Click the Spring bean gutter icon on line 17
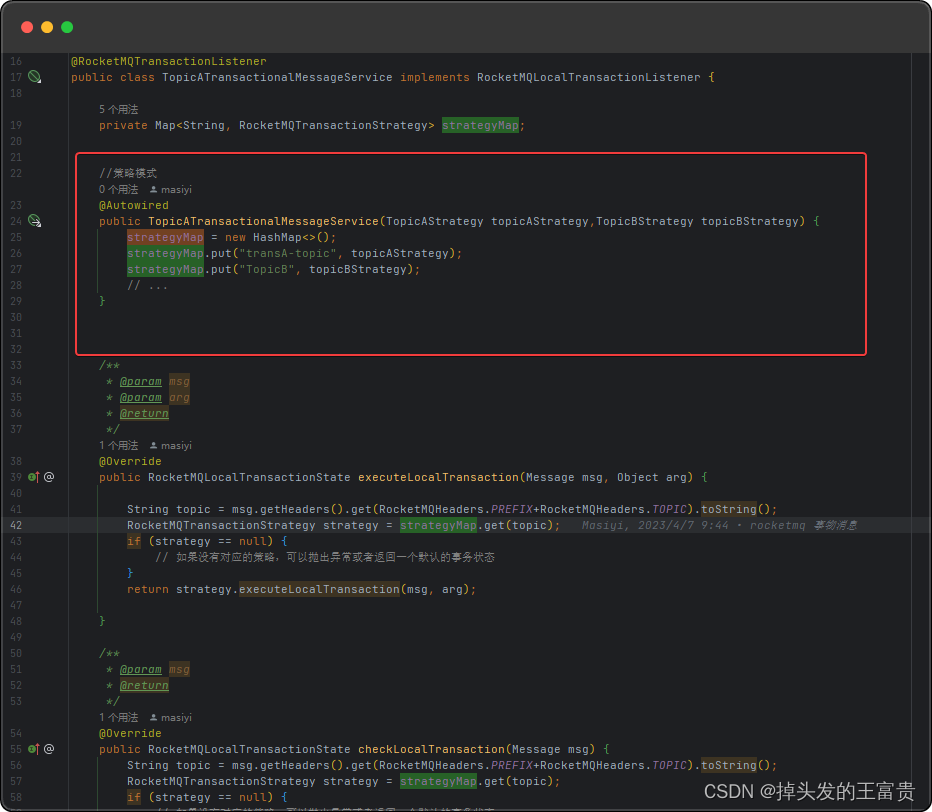932x812 pixels. [x=34, y=77]
